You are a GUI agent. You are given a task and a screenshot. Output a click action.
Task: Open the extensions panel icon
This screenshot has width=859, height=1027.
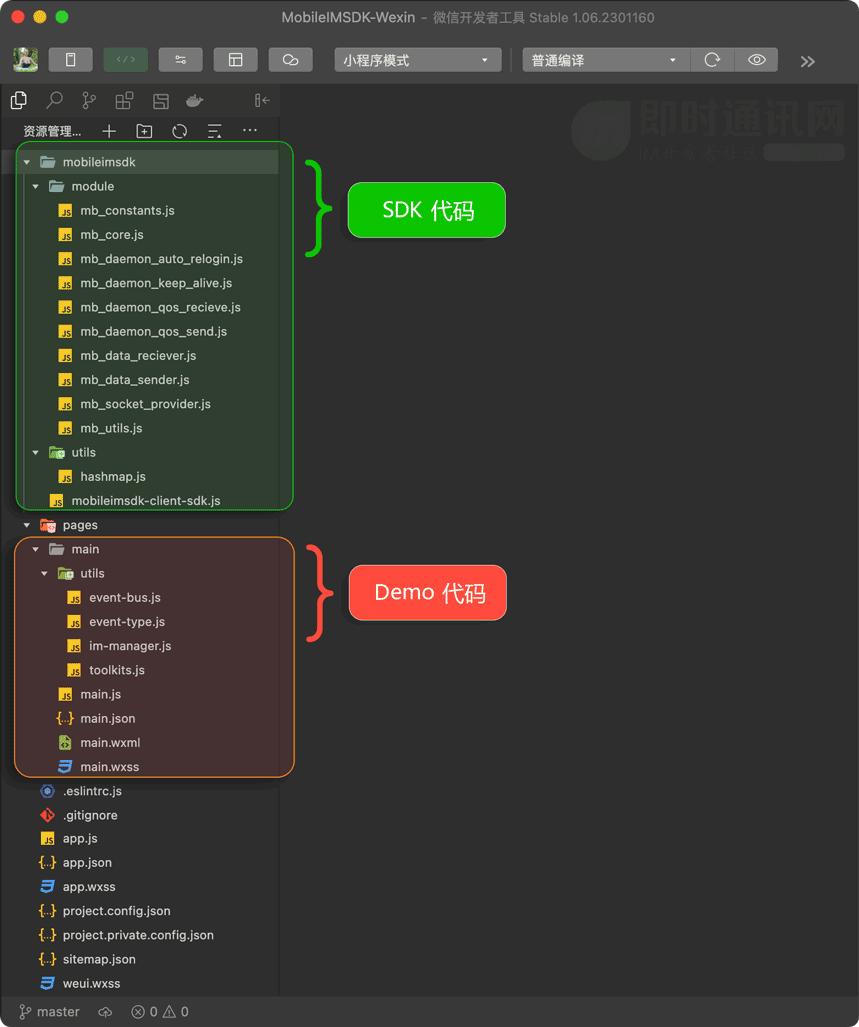click(x=124, y=100)
